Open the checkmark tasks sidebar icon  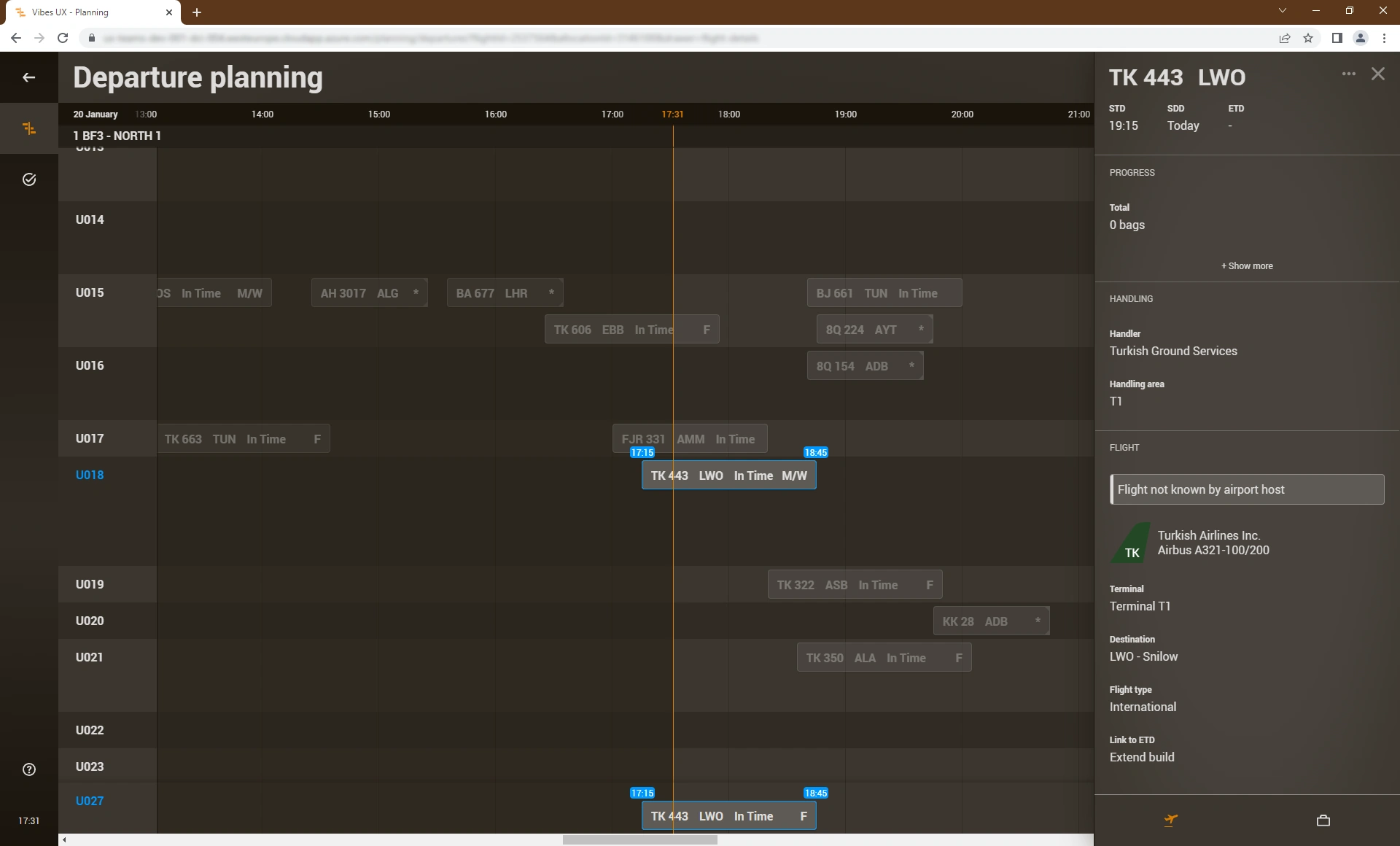(x=29, y=179)
